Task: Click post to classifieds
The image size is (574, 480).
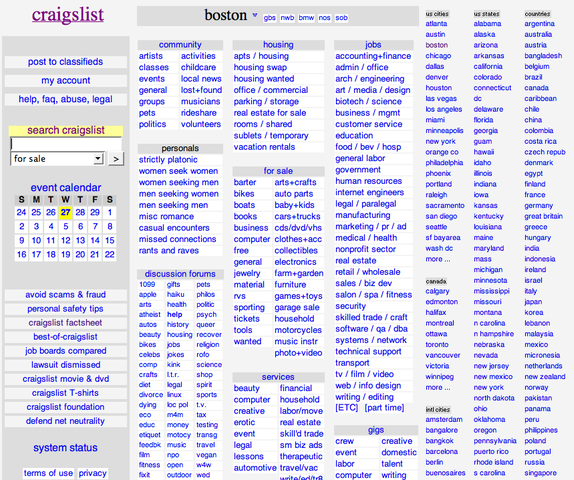Action: pyautogui.click(x=66, y=62)
